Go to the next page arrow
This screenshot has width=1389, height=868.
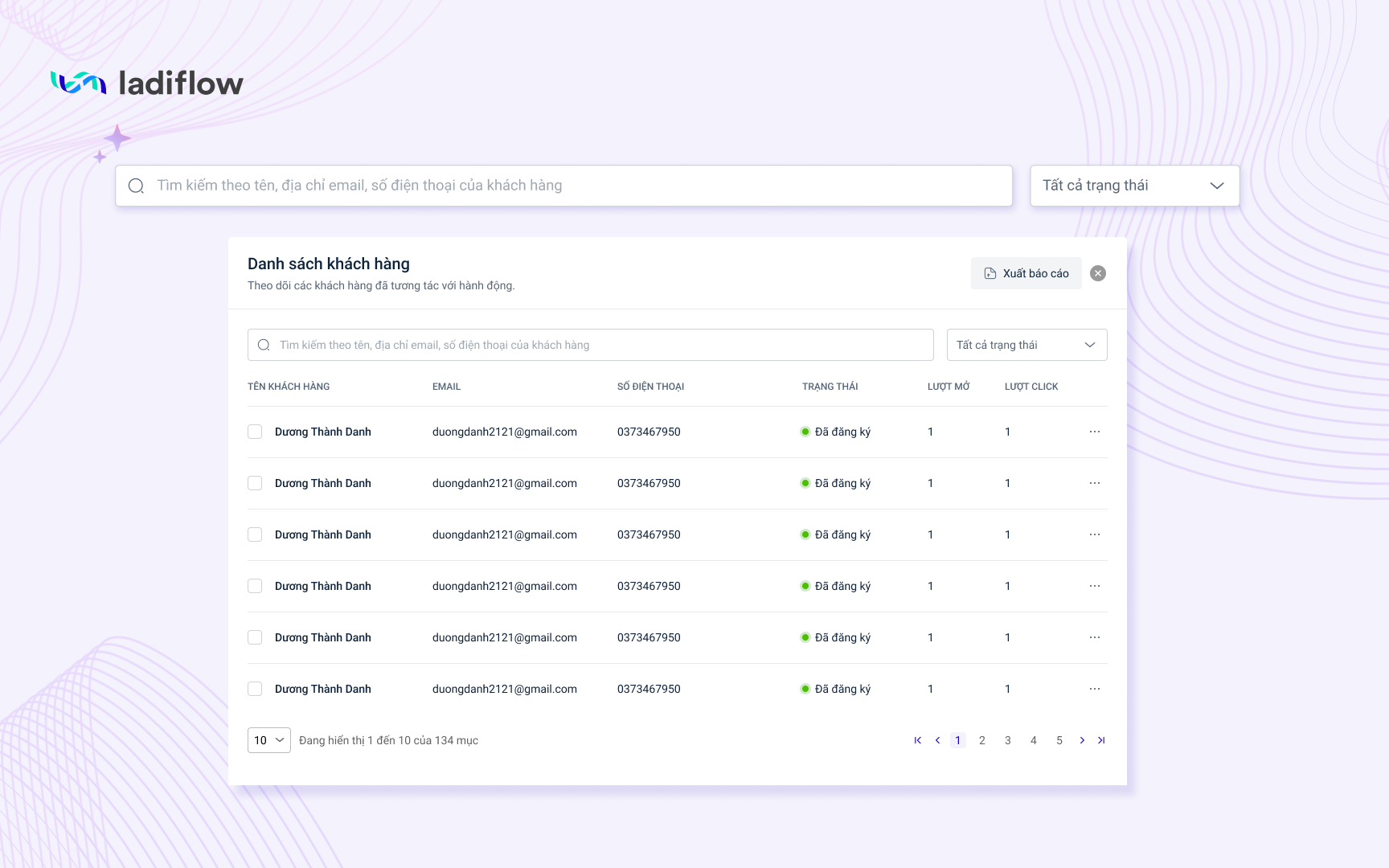pos(1082,740)
